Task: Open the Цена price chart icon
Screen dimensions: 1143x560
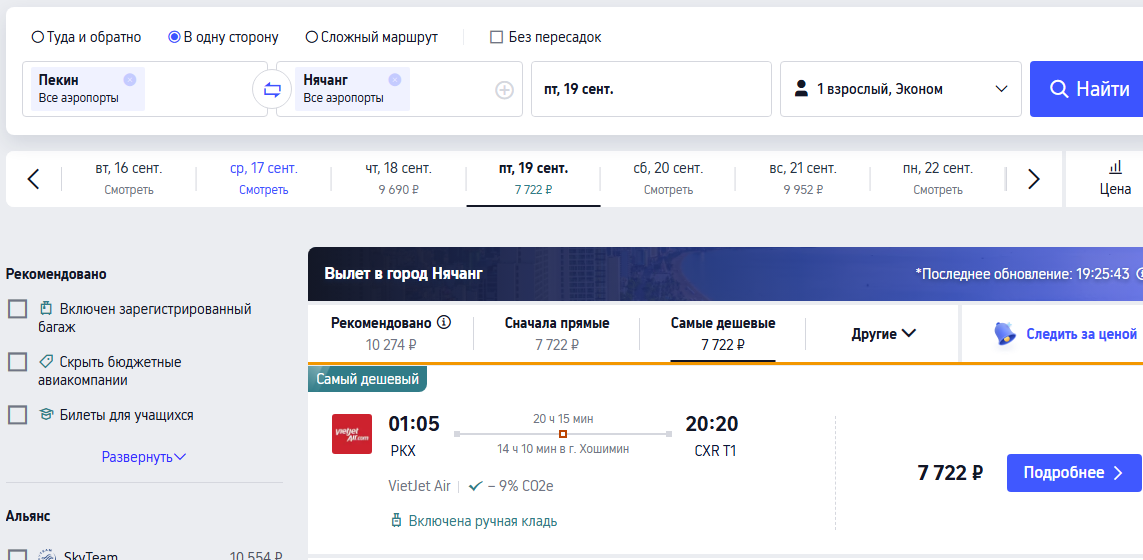Action: pos(1115,168)
